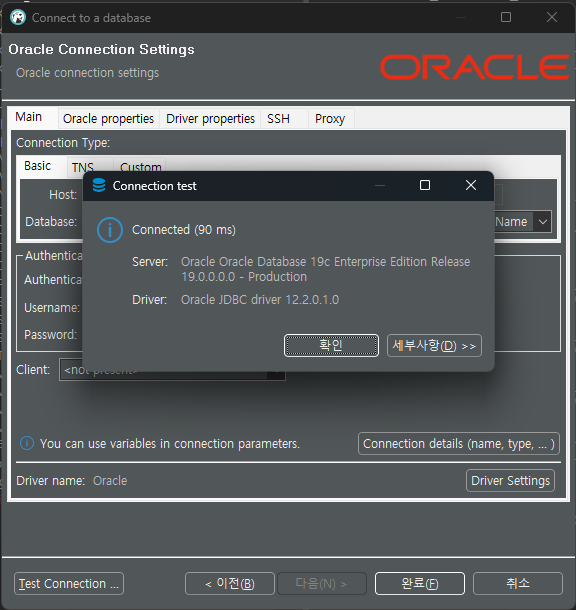This screenshot has height=610, width=576.
Task: Click the blue info icon beside Connected message
Action: point(110,230)
